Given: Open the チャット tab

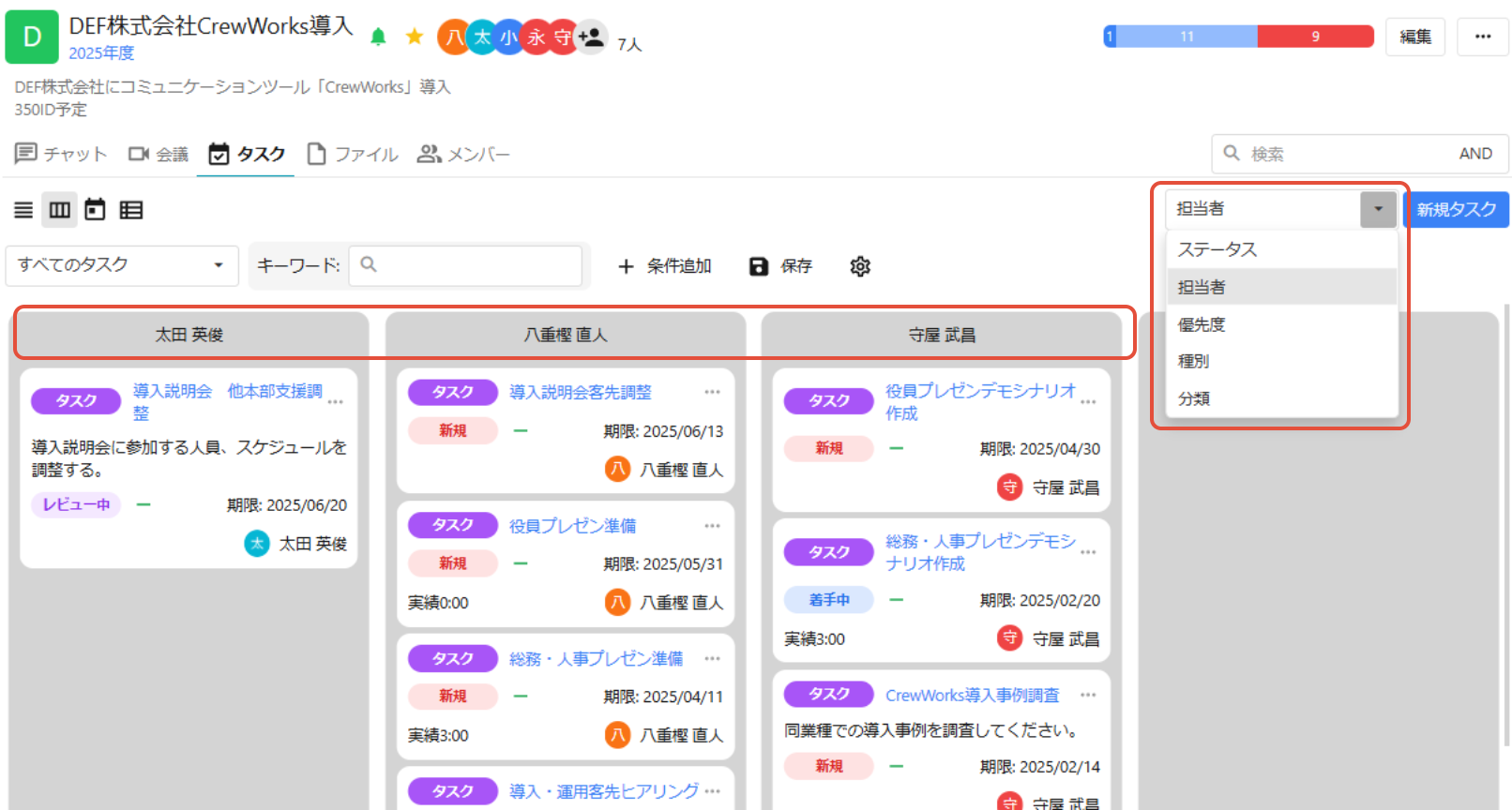Looking at the screenshot, I should (x=61, y=154).
